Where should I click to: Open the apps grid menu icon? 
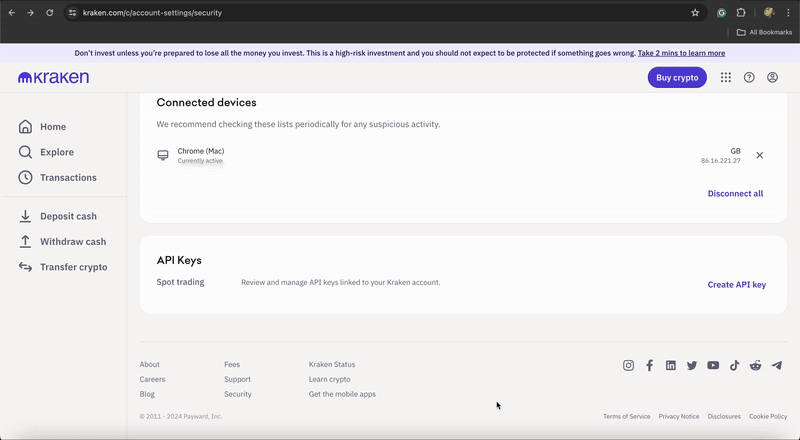click(726, 78)
